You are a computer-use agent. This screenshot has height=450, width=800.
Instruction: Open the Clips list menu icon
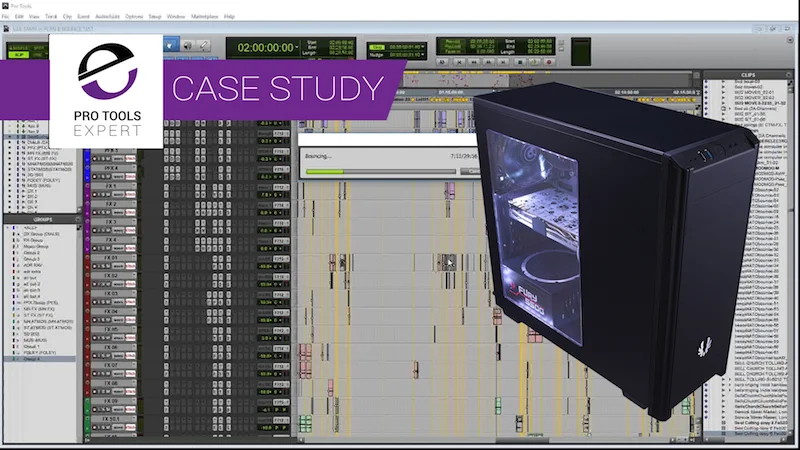[x=789, y=75]
